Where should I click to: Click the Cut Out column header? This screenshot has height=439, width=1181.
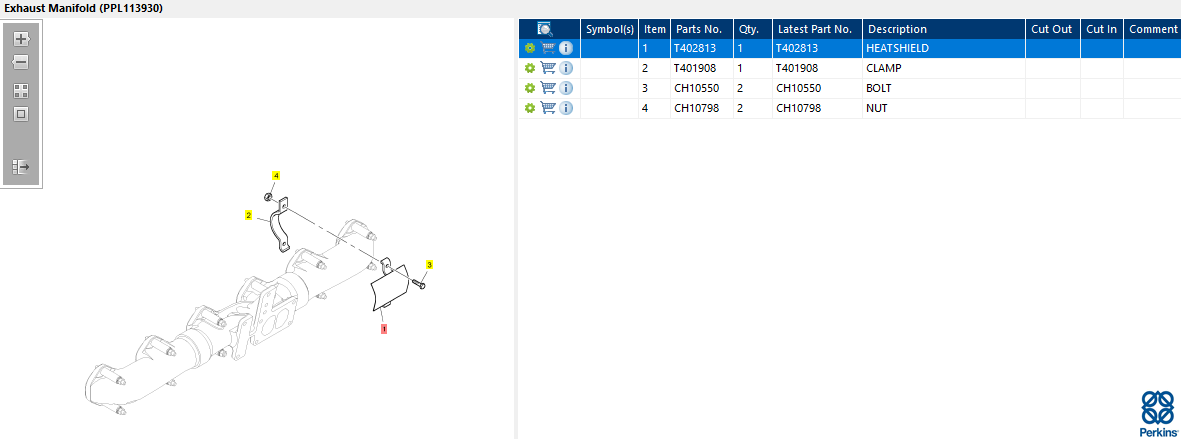[1053, 29]
